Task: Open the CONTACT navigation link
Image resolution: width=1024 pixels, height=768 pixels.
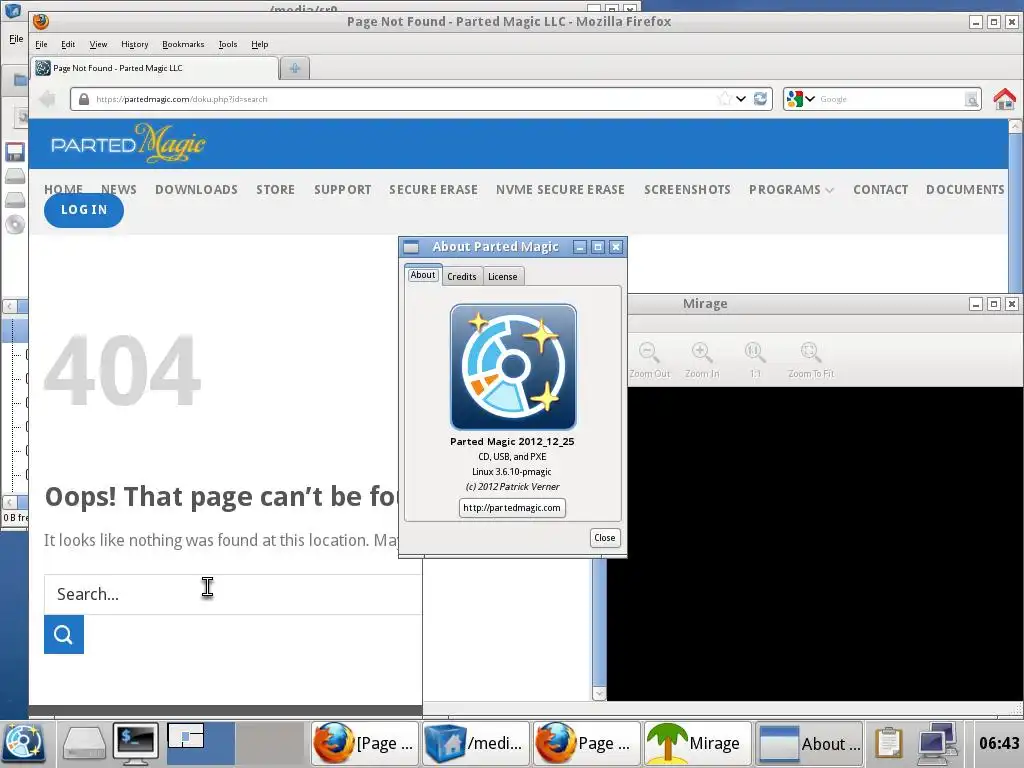Action: pyautogui.click(x=880, y=189)
